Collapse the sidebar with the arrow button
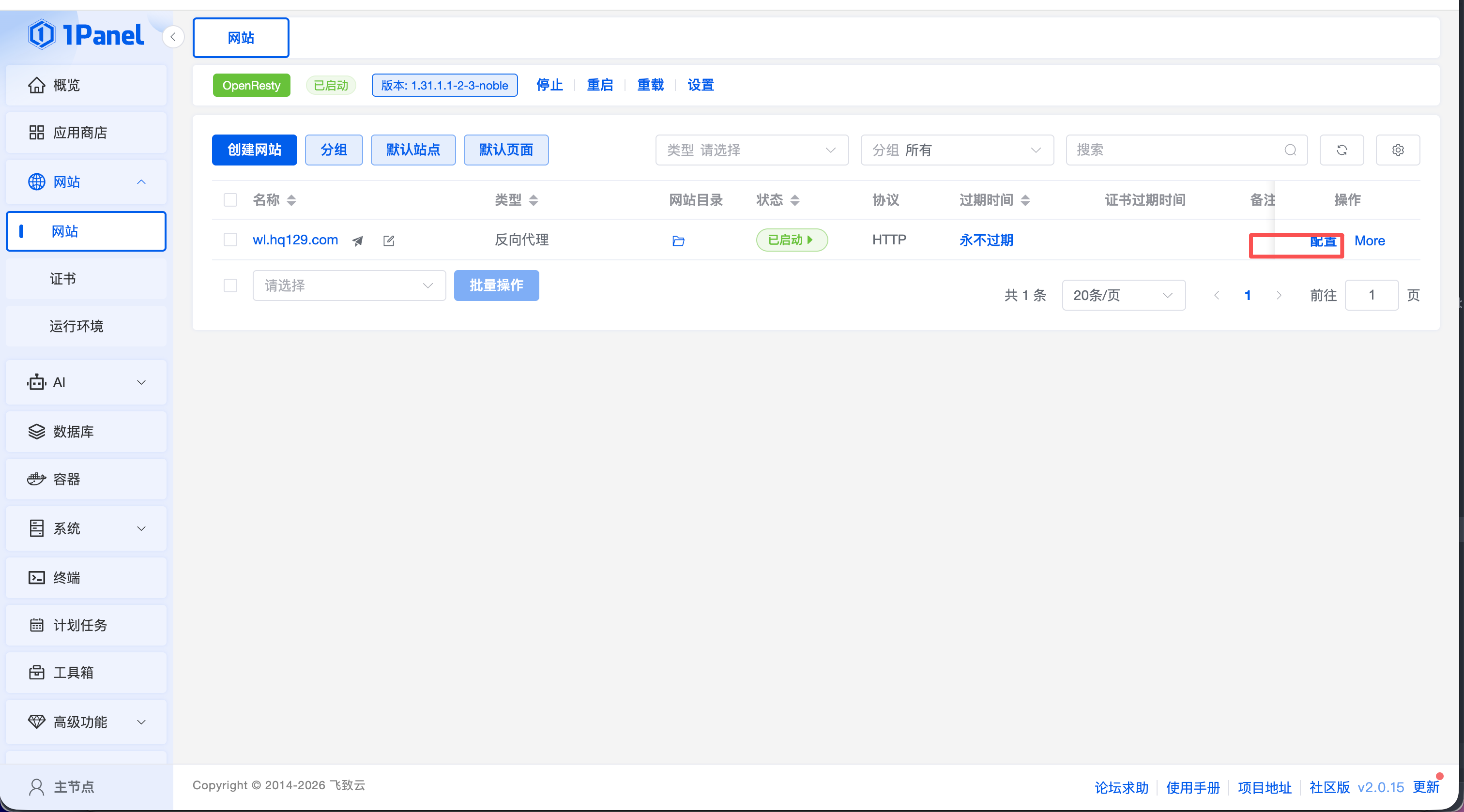Viewport: 1464px width, 812px height. pos(173,37)
